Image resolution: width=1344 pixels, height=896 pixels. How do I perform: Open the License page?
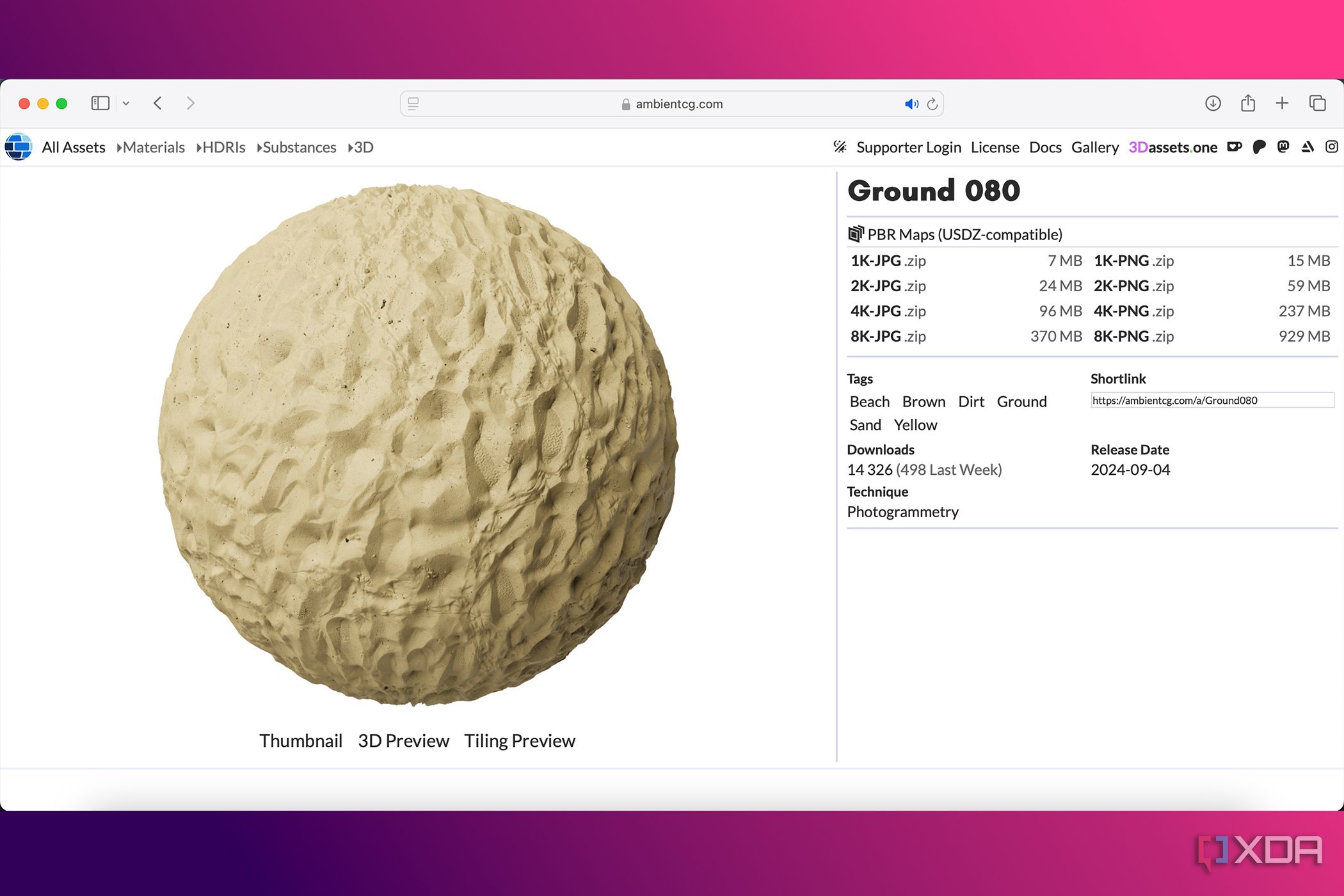point(995,147)
